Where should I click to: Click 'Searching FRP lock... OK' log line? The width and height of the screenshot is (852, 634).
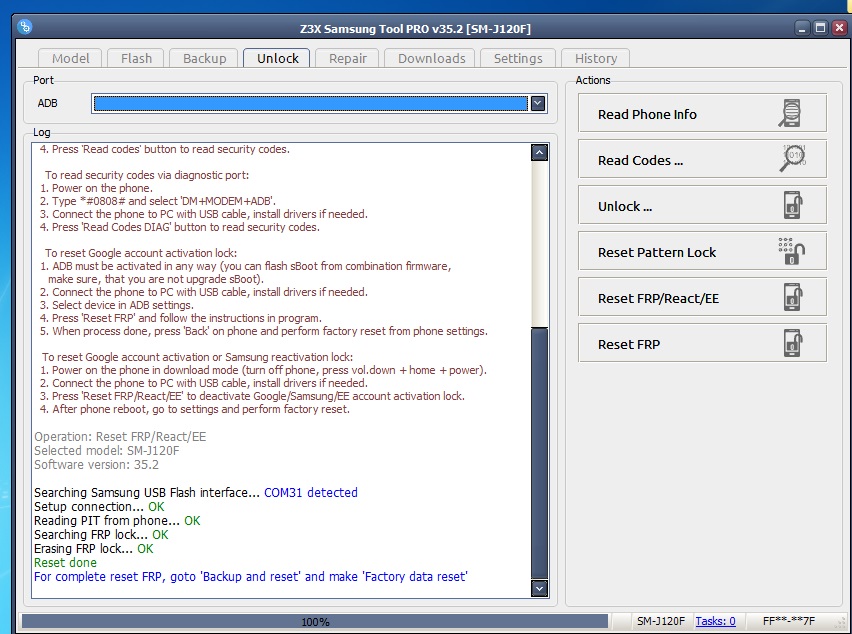tap(101, 535)
